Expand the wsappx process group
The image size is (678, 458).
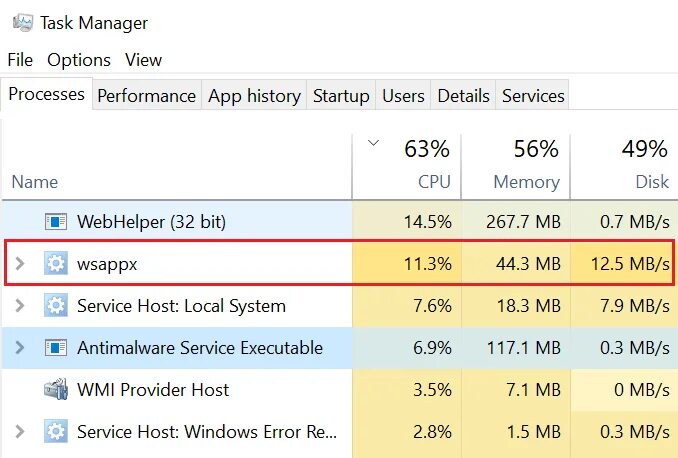19,264
